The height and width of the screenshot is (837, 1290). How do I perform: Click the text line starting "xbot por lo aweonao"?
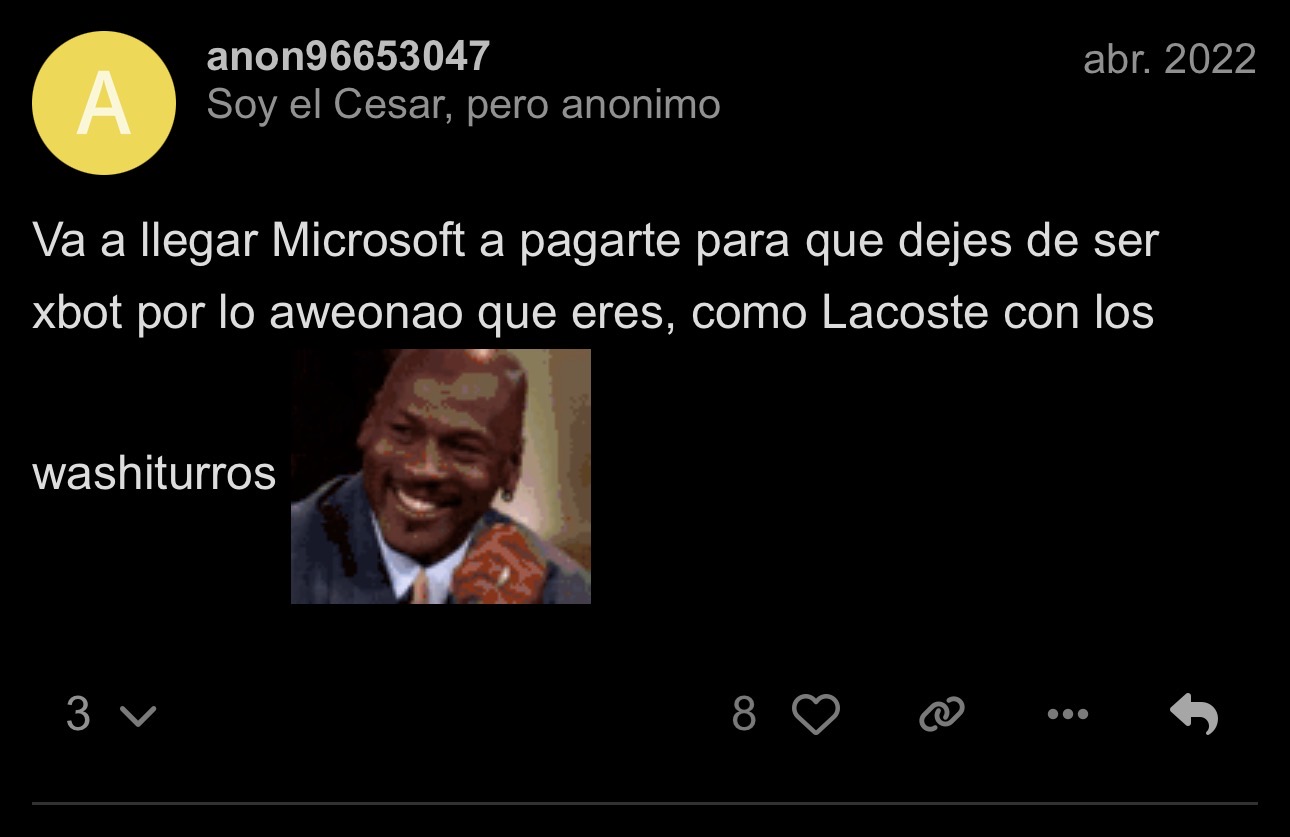(593, 314)
